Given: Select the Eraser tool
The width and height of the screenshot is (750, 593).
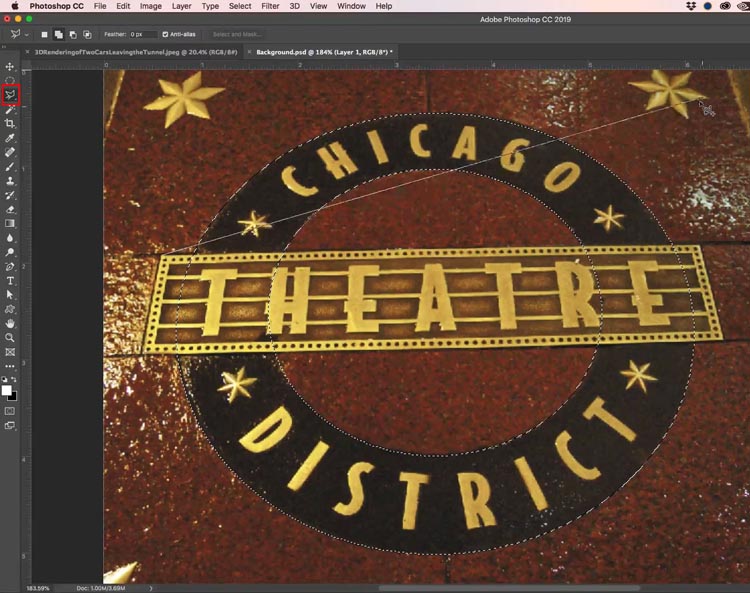Looking at the screenshot, I should tap(10, 209).
